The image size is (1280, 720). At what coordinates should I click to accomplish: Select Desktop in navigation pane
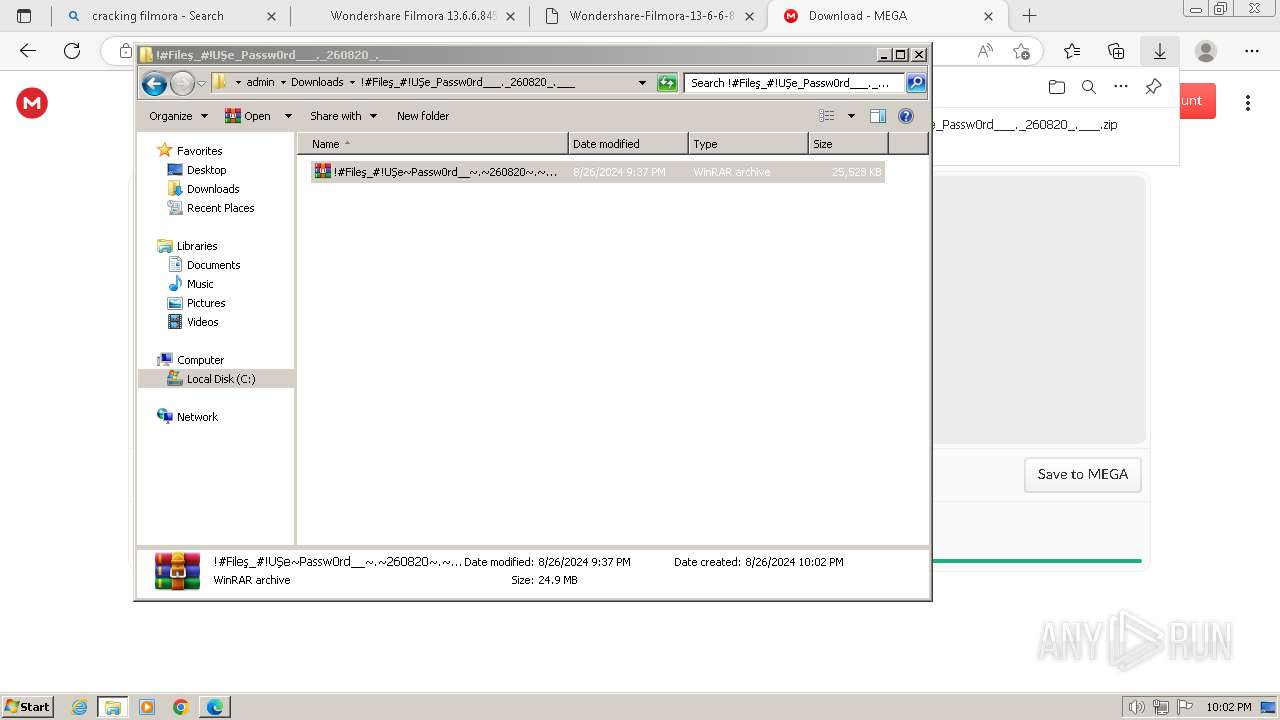pos(206,170)
